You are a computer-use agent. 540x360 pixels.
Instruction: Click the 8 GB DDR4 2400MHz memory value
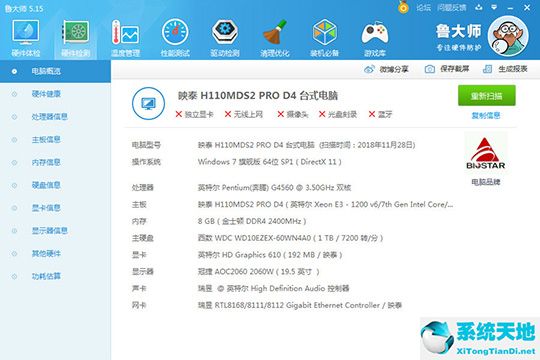pyautogui.click(x=252, y=221)
